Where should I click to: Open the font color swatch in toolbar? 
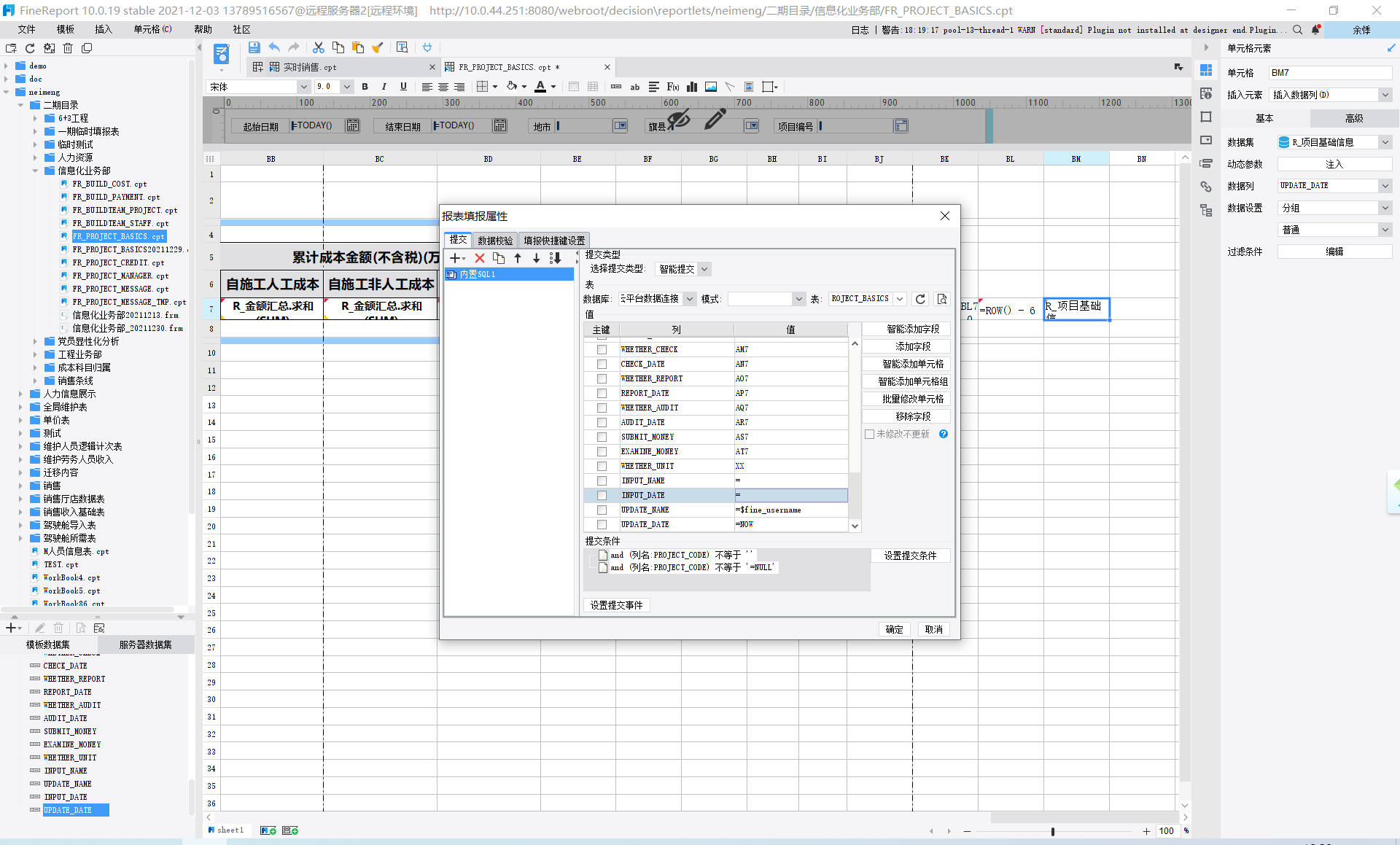click(x=540, y=87)
